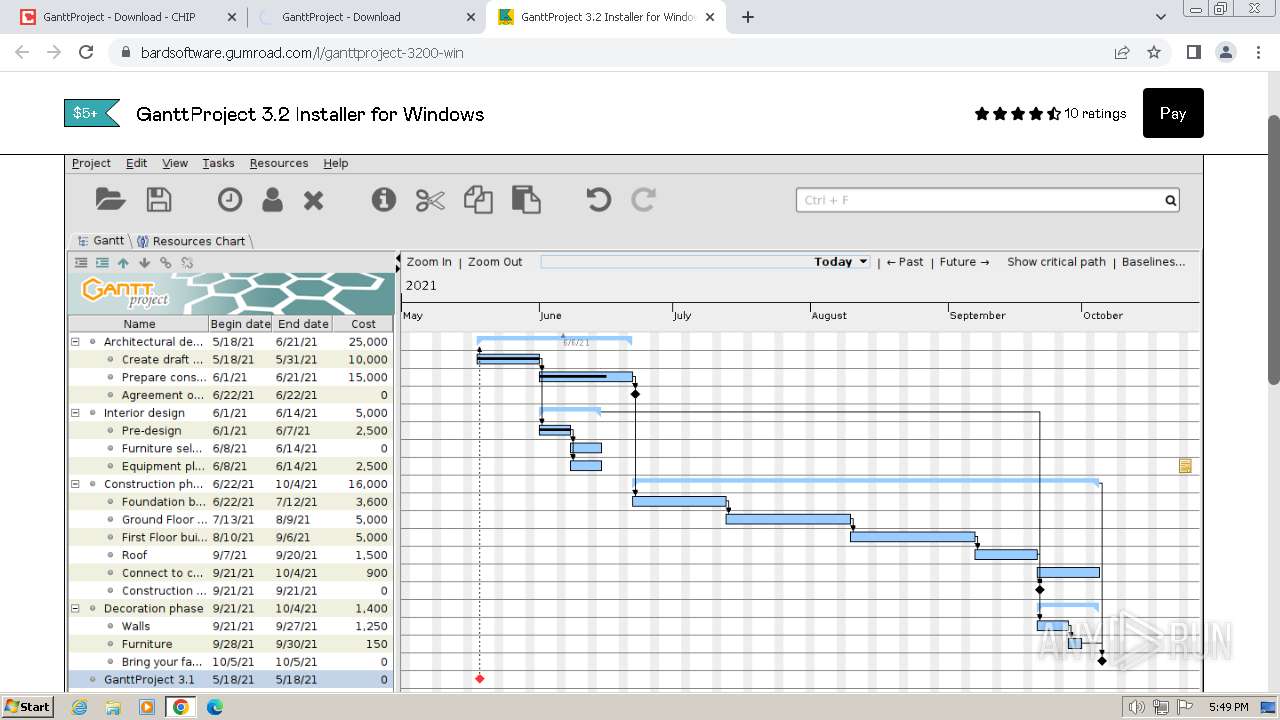This screenshot has width=1280, height=720.
Task: Collapse the Interior design task group
Action: 75,413
